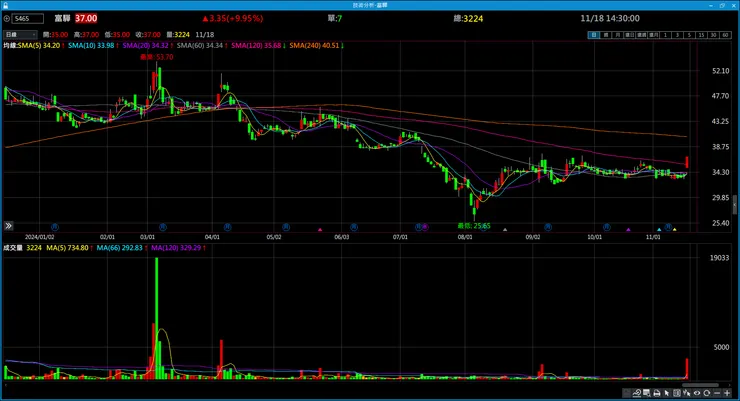Switch to the 月 (monthly) period tab
740x401 pixels.
[617, 35]
